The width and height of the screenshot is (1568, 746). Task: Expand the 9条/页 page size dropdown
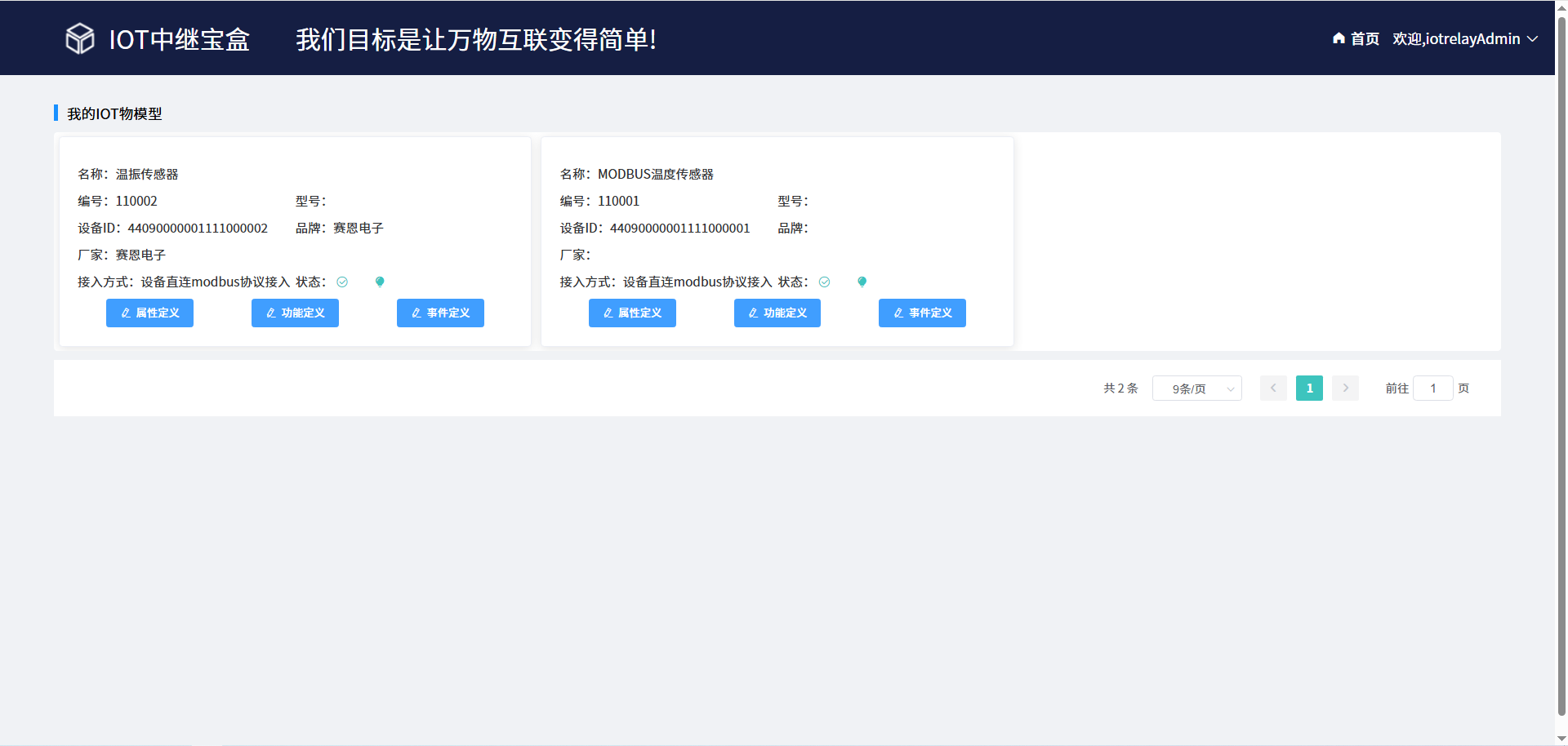coord(1196,389)
